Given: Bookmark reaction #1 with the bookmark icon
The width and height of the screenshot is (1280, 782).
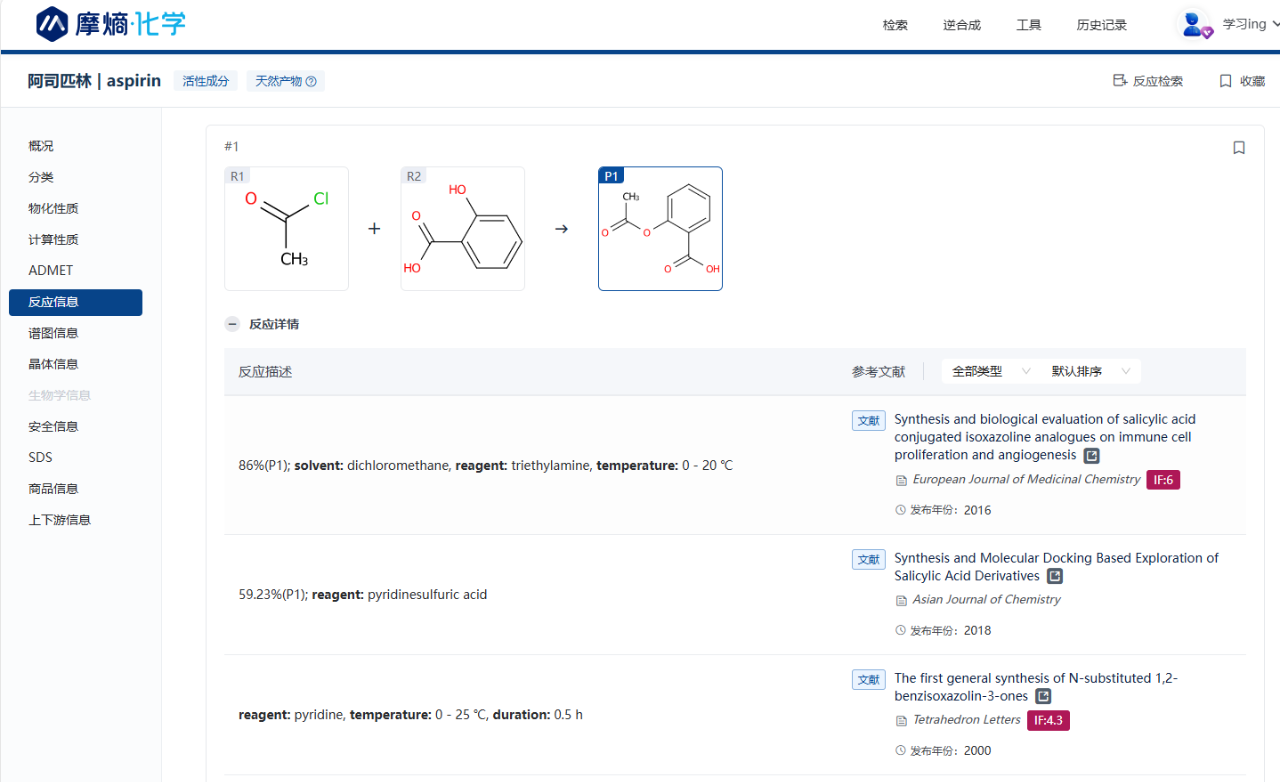Looking at the screenshot, I should click(1239, 148).
